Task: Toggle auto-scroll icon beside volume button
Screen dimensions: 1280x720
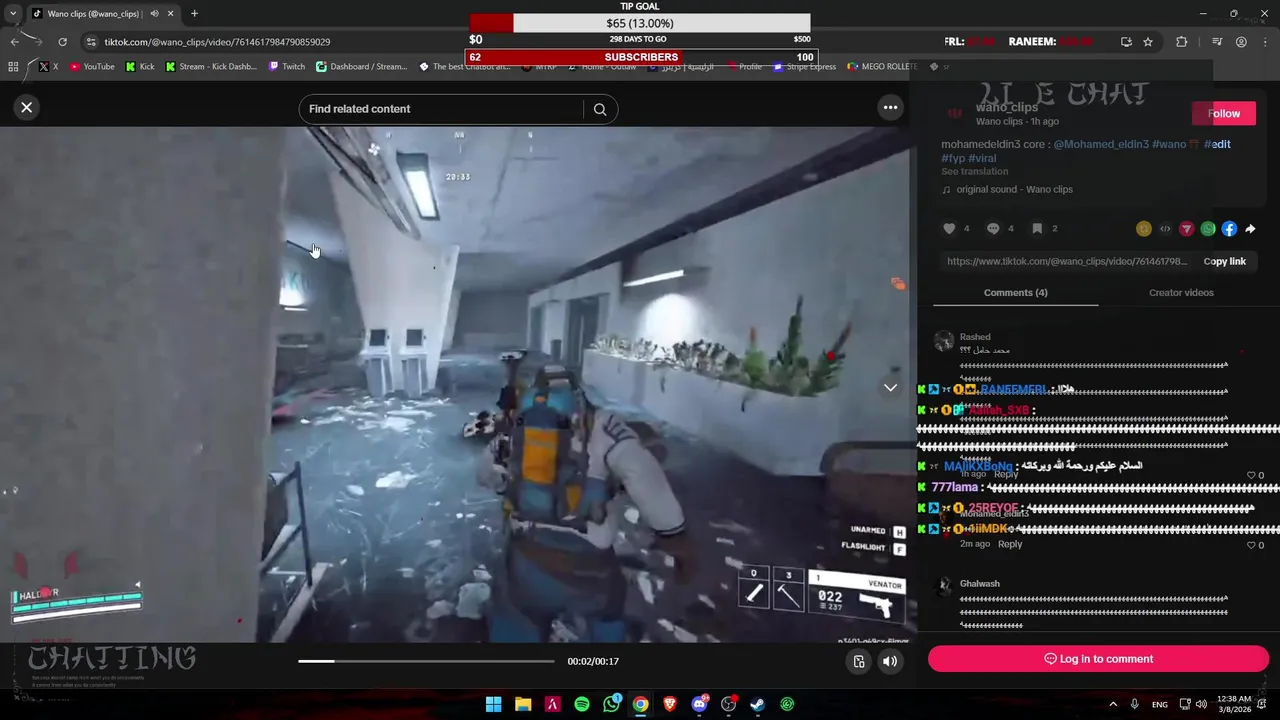Action: pos(858,661)
